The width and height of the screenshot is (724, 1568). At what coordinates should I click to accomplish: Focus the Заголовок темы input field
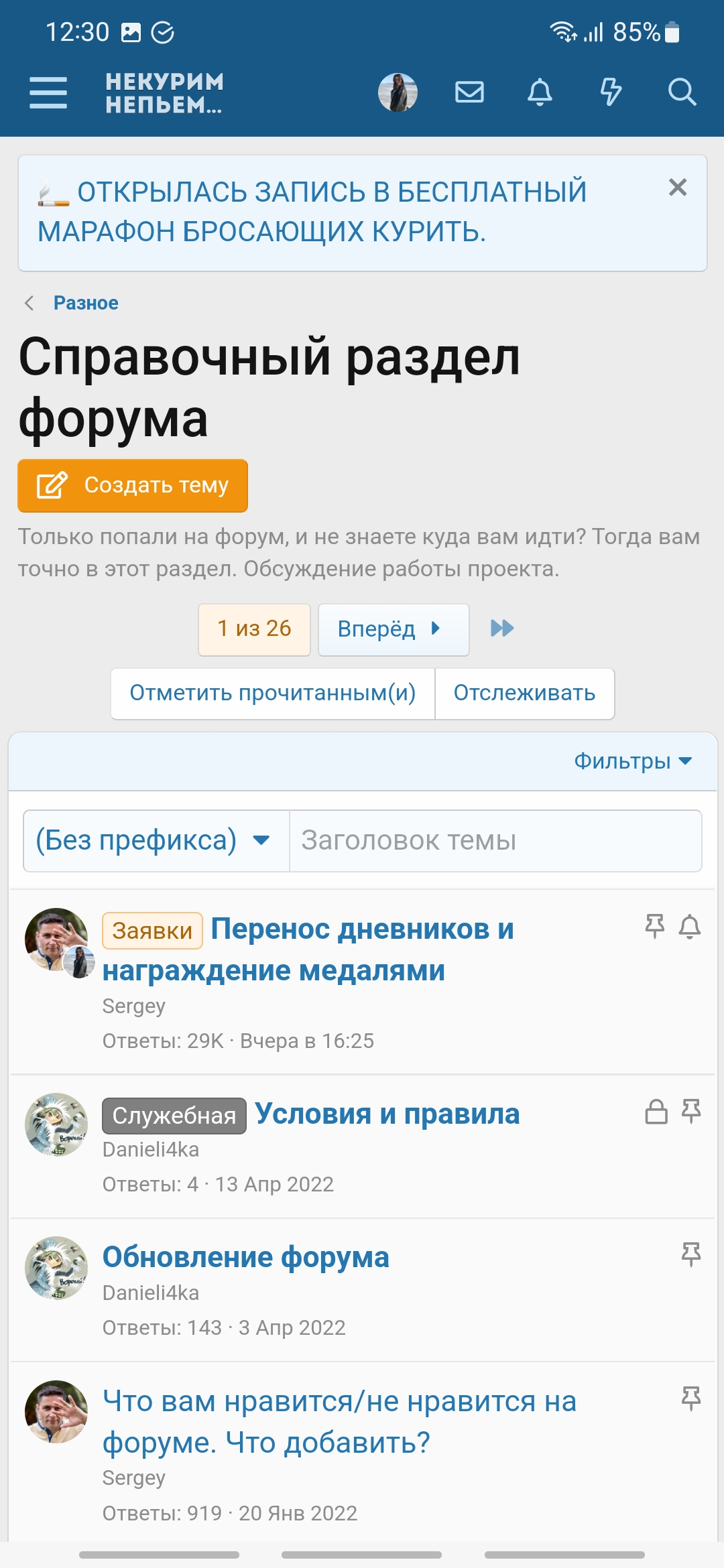click(495, 841)
